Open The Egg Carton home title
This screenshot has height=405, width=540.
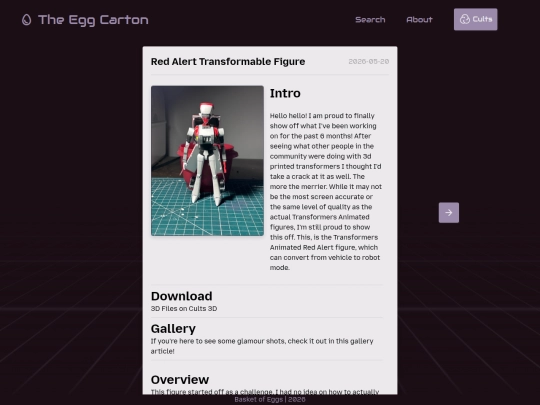93,20
